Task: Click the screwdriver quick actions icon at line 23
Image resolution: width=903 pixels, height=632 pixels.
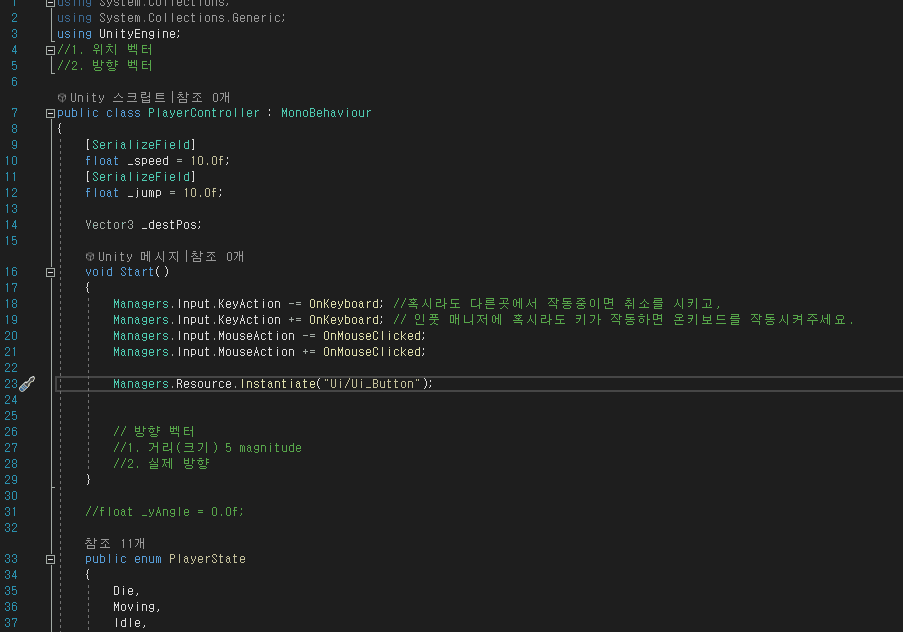Action: [27, 384]
